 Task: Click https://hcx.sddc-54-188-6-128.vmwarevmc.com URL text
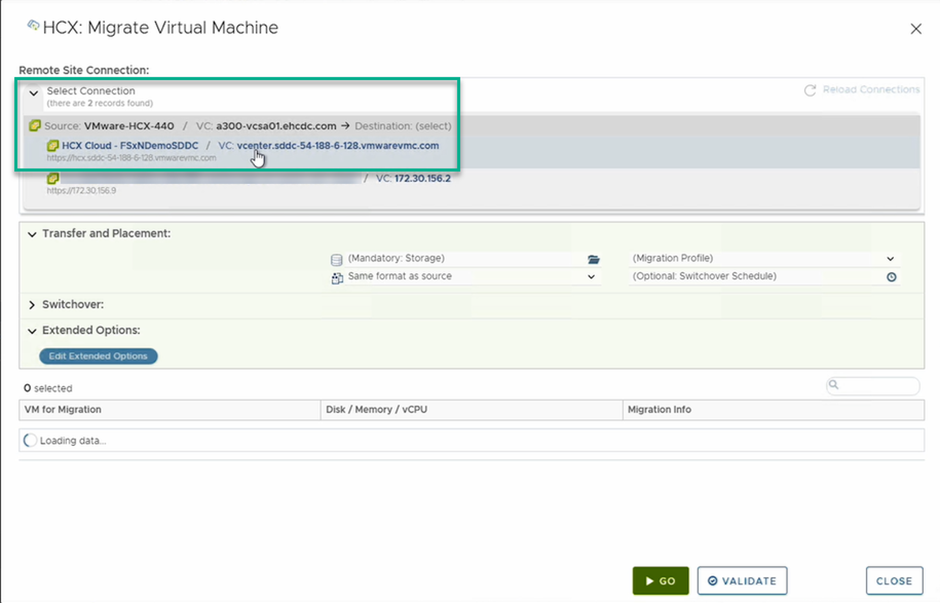pos(131,158)
